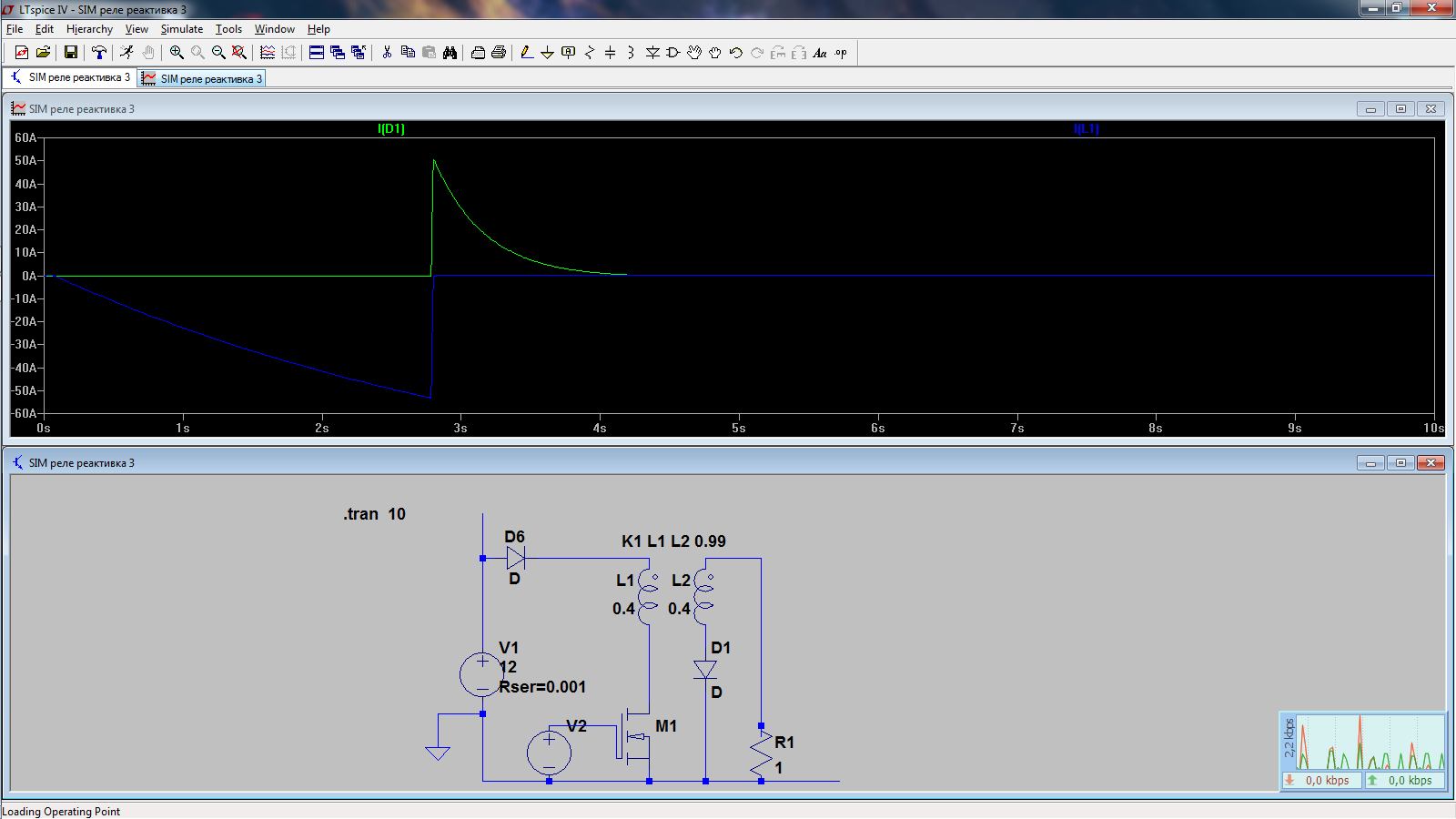Click the Run simulation icon
Viewport: 1456px width, 819px height.
126,53
